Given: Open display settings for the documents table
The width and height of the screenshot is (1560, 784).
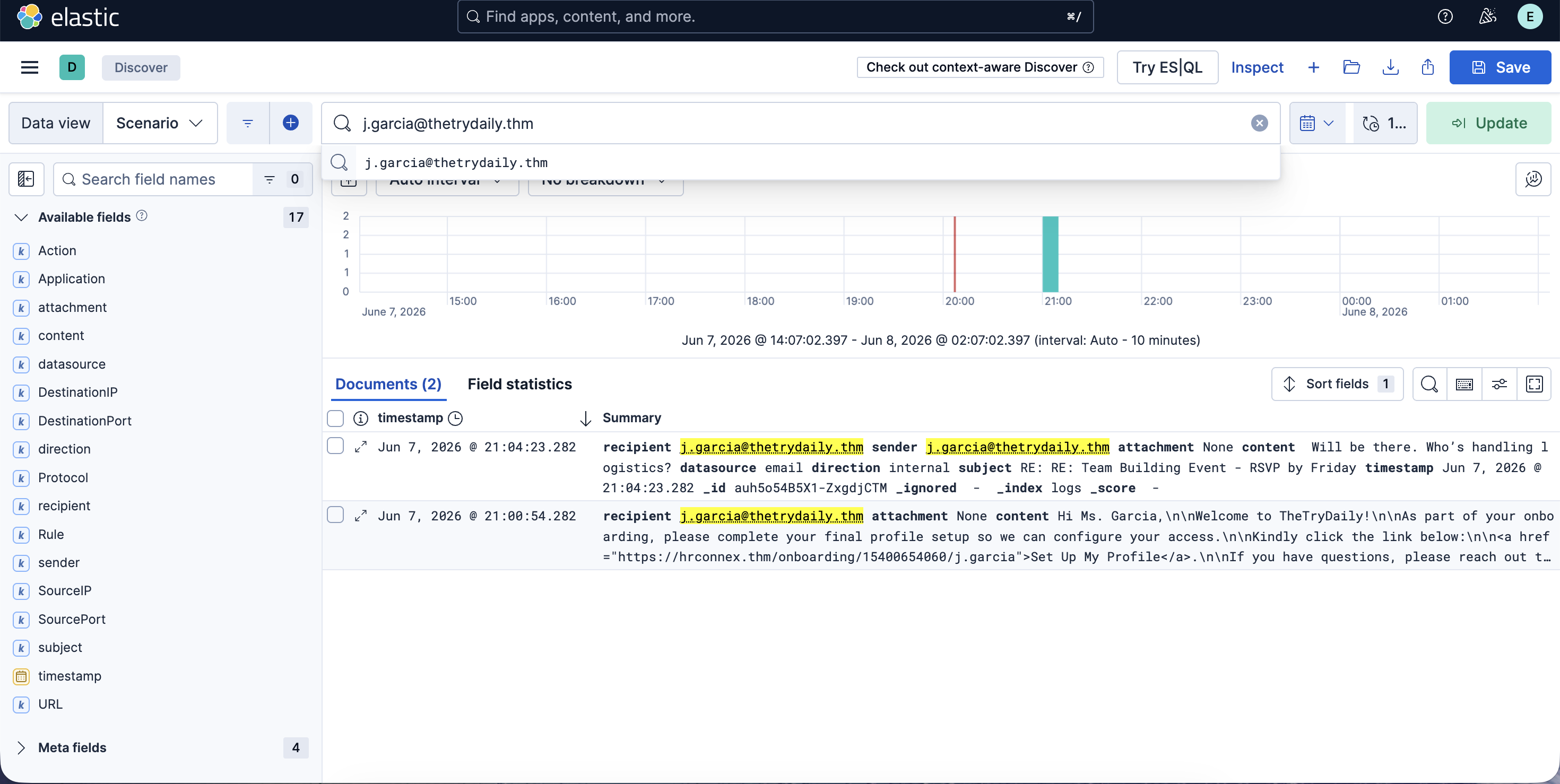Looking at the screenshot, I should coord(1500,384).
